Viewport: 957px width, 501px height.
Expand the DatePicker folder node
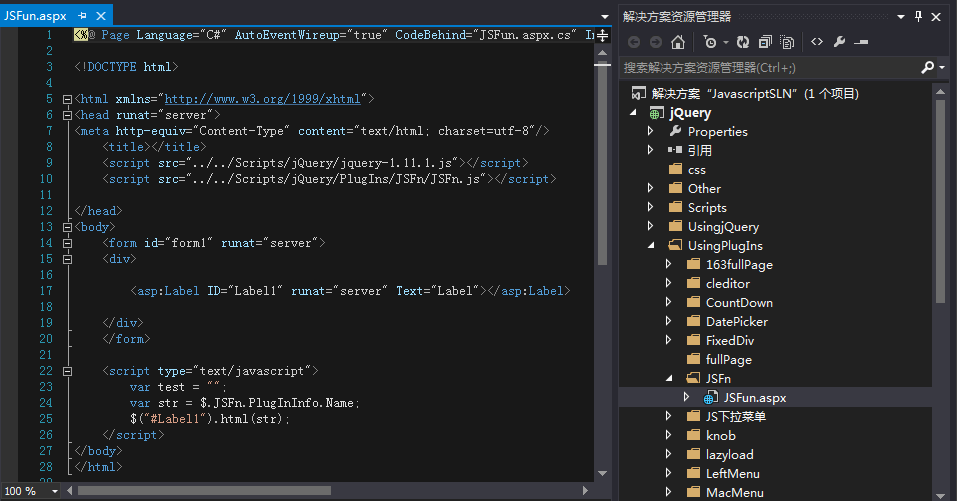tap(669, 322)
